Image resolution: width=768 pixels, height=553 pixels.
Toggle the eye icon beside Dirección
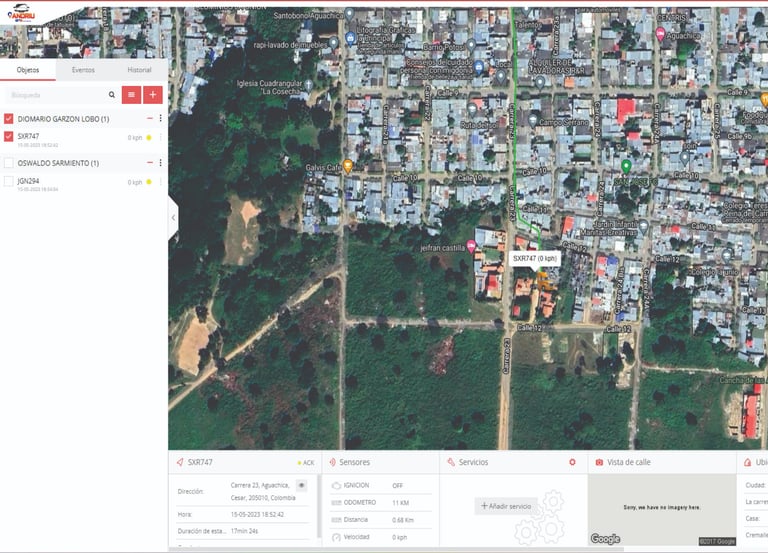coord(302,485)
